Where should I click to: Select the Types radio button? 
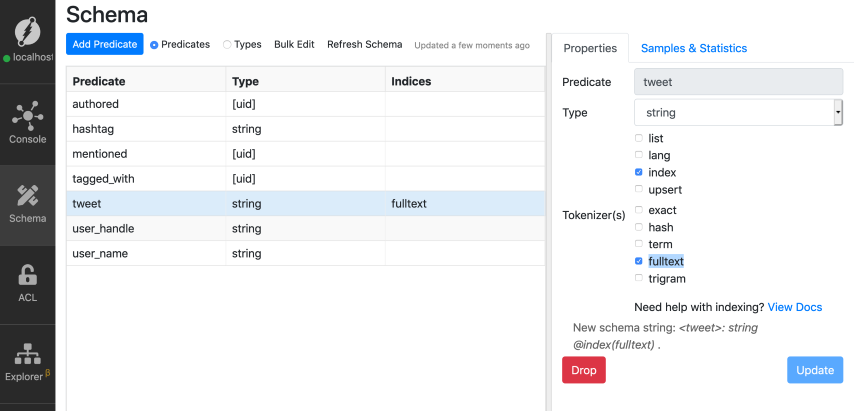(x=227, y=45)
